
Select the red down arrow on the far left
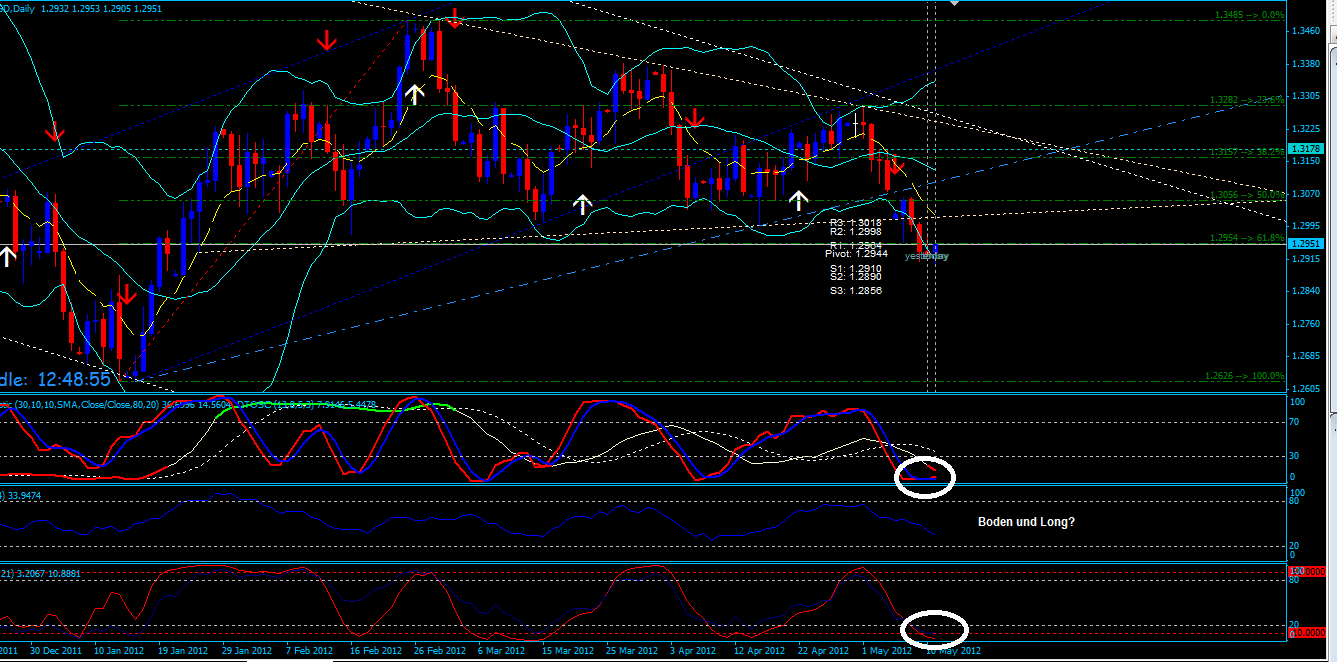[54, 133]
